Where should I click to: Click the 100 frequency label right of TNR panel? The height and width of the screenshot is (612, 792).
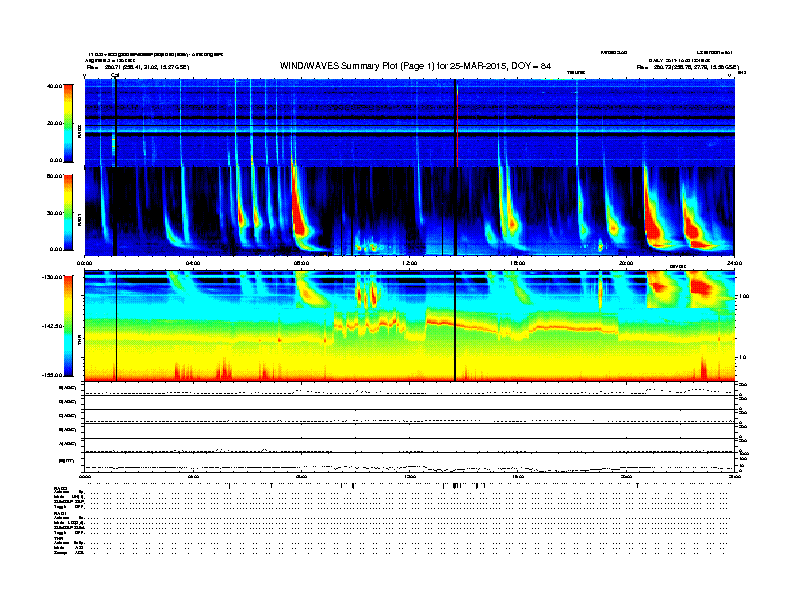[x=744, y=296]
